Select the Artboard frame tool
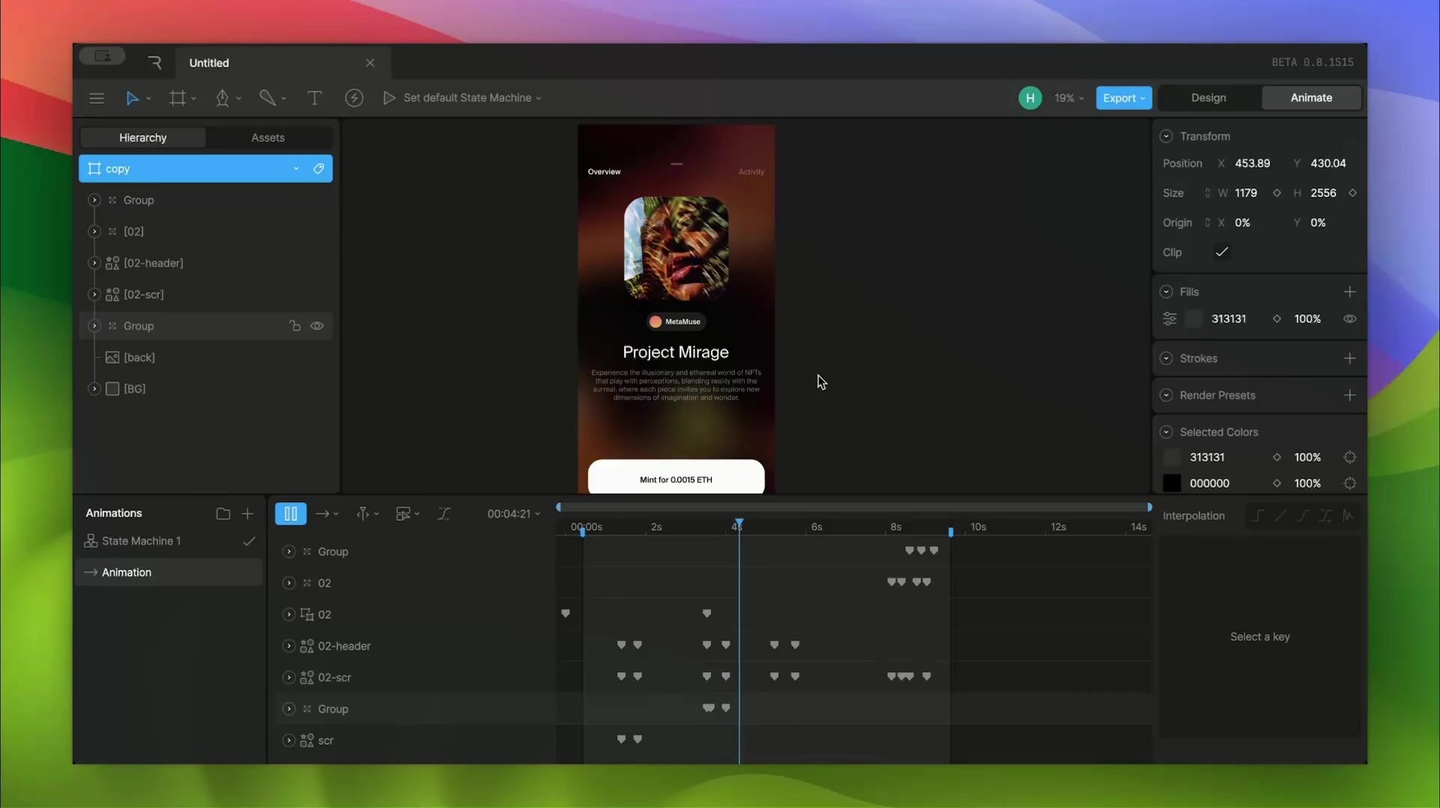Viewport: 1440px width, 808px height. [177, 98]
